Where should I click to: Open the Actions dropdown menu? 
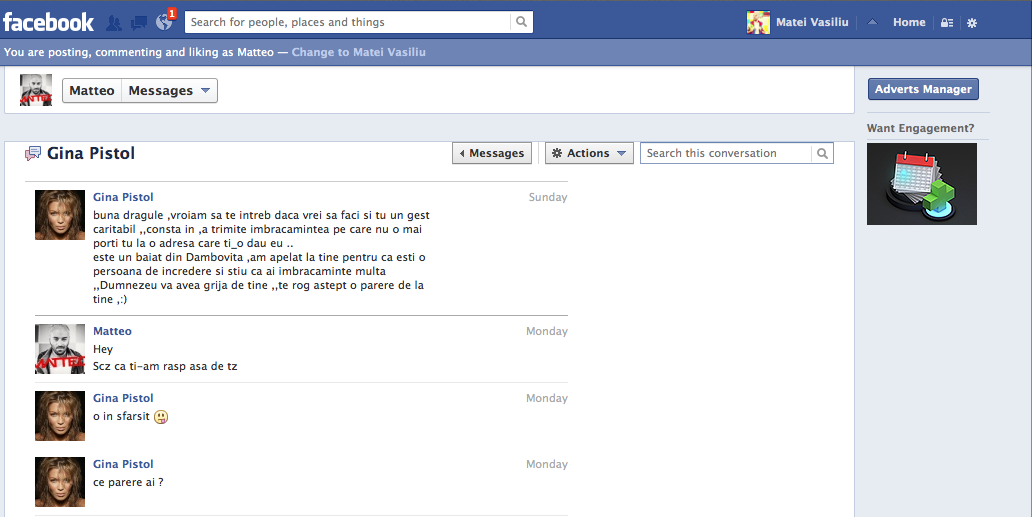[x=589, y=153]
